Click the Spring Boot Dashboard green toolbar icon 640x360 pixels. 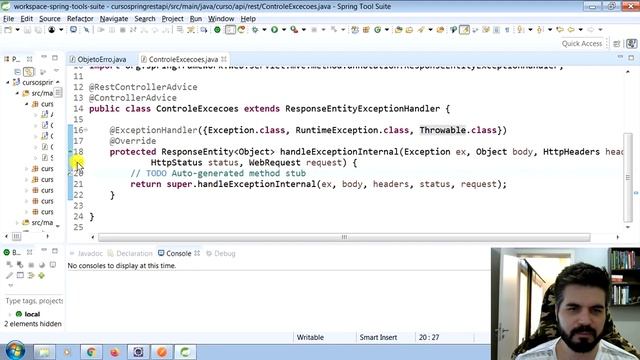[217, 30]
